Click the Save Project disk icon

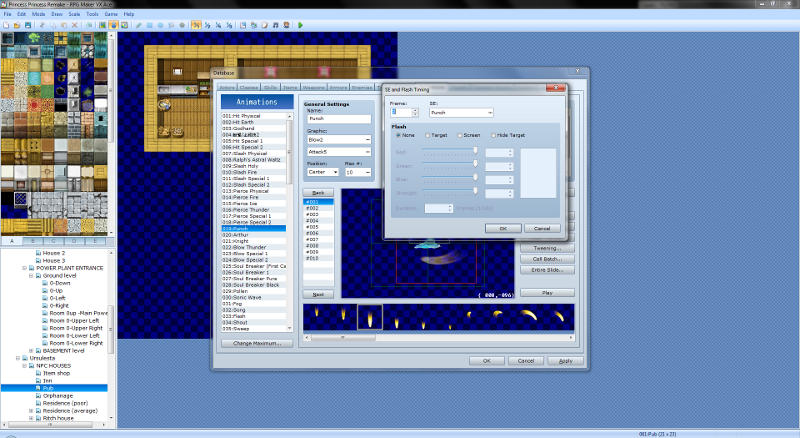[x=25, y=24]
